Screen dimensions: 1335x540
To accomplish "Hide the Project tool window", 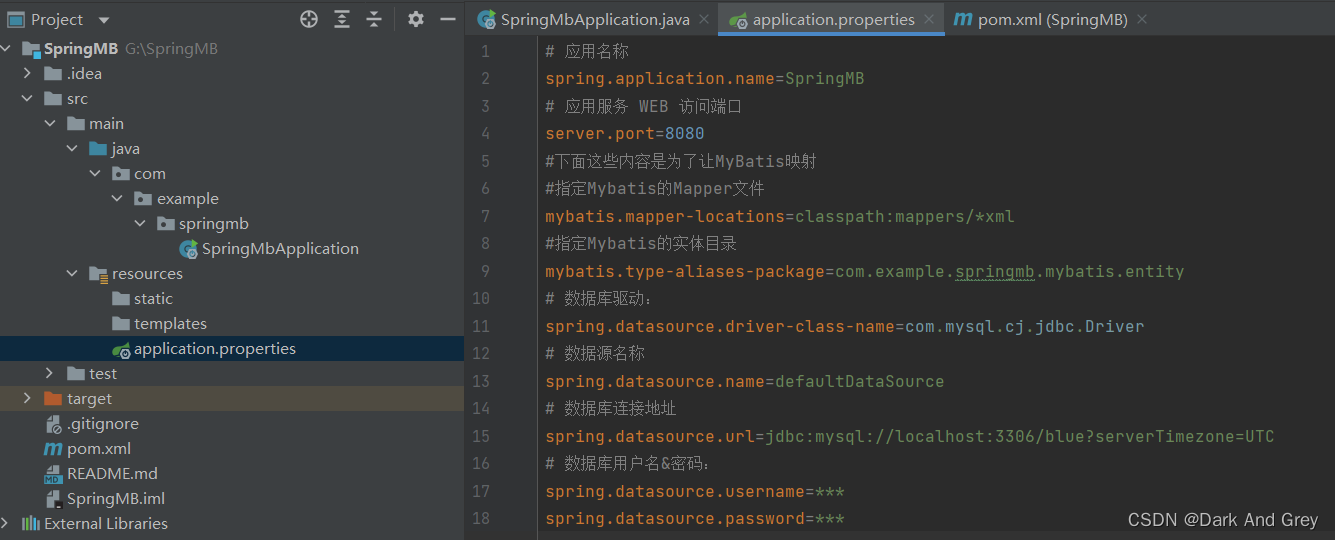I will pos(448,19).
